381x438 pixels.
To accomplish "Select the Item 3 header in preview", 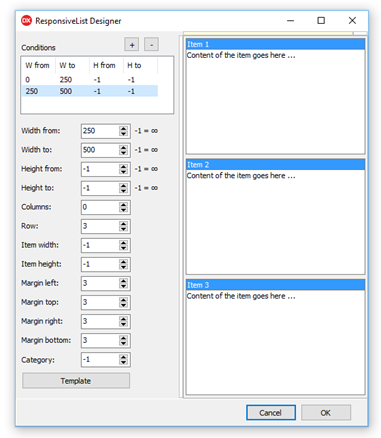I will point(275,285).
